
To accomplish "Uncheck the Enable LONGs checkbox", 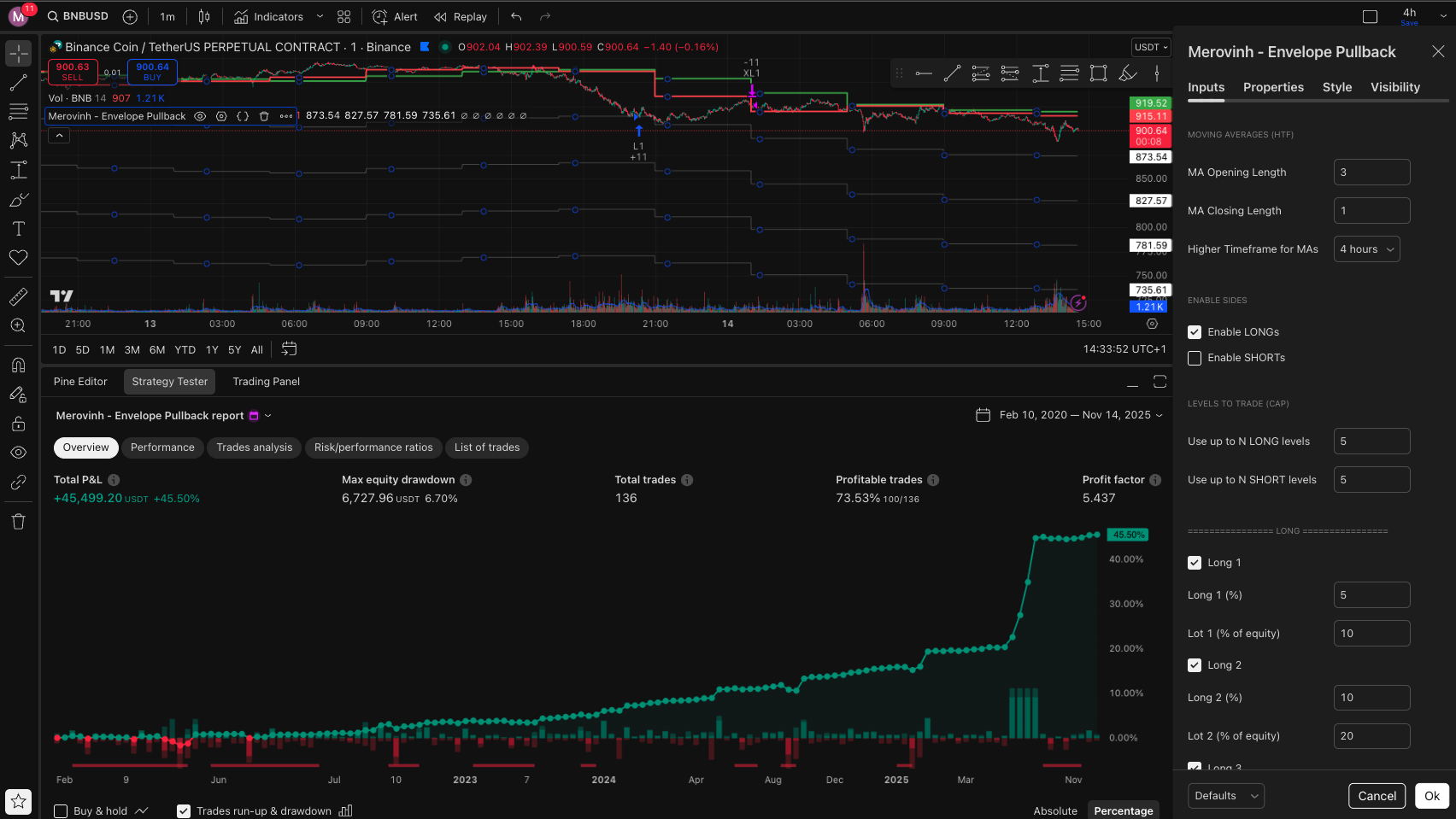I will [1195, 332].
